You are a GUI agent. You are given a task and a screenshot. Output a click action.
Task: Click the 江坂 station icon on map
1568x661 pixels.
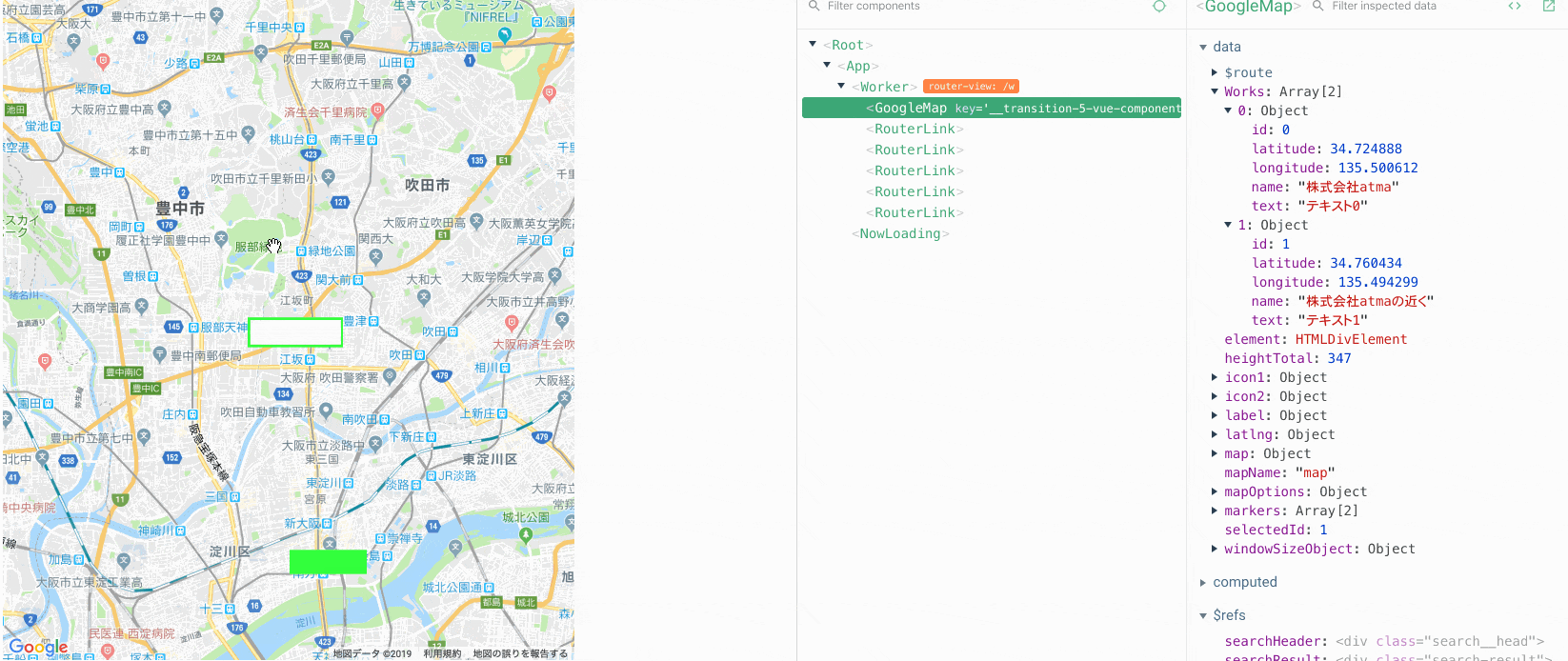tap(310, 360)
